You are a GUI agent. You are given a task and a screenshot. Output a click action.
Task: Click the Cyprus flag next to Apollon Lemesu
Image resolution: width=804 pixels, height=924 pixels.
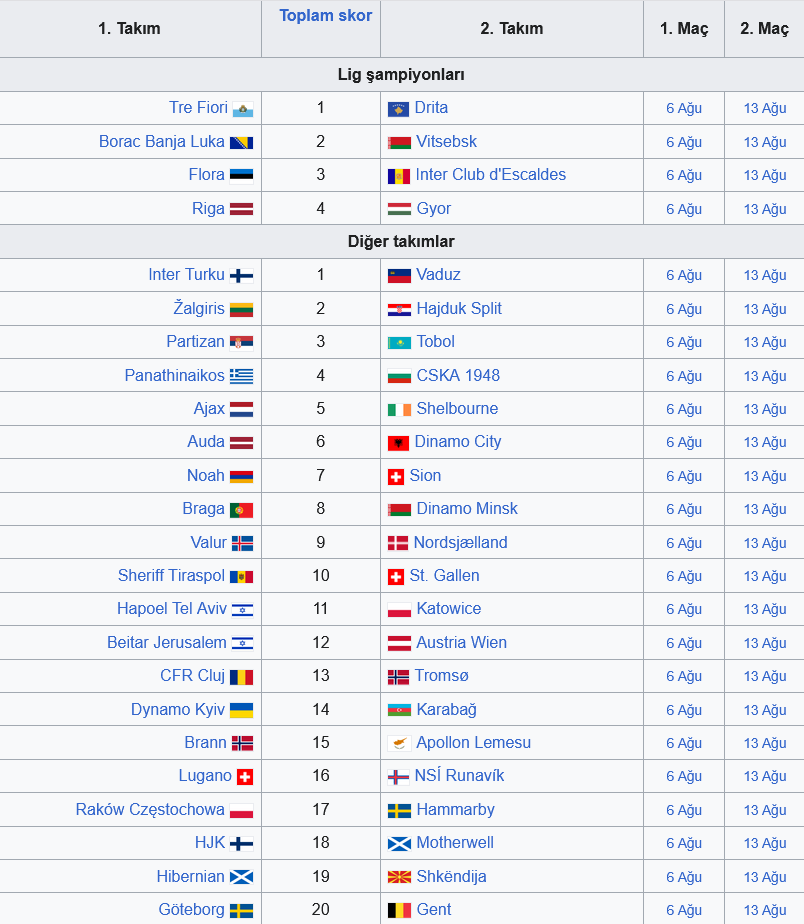pyautogui.click(x=399, y=743)
